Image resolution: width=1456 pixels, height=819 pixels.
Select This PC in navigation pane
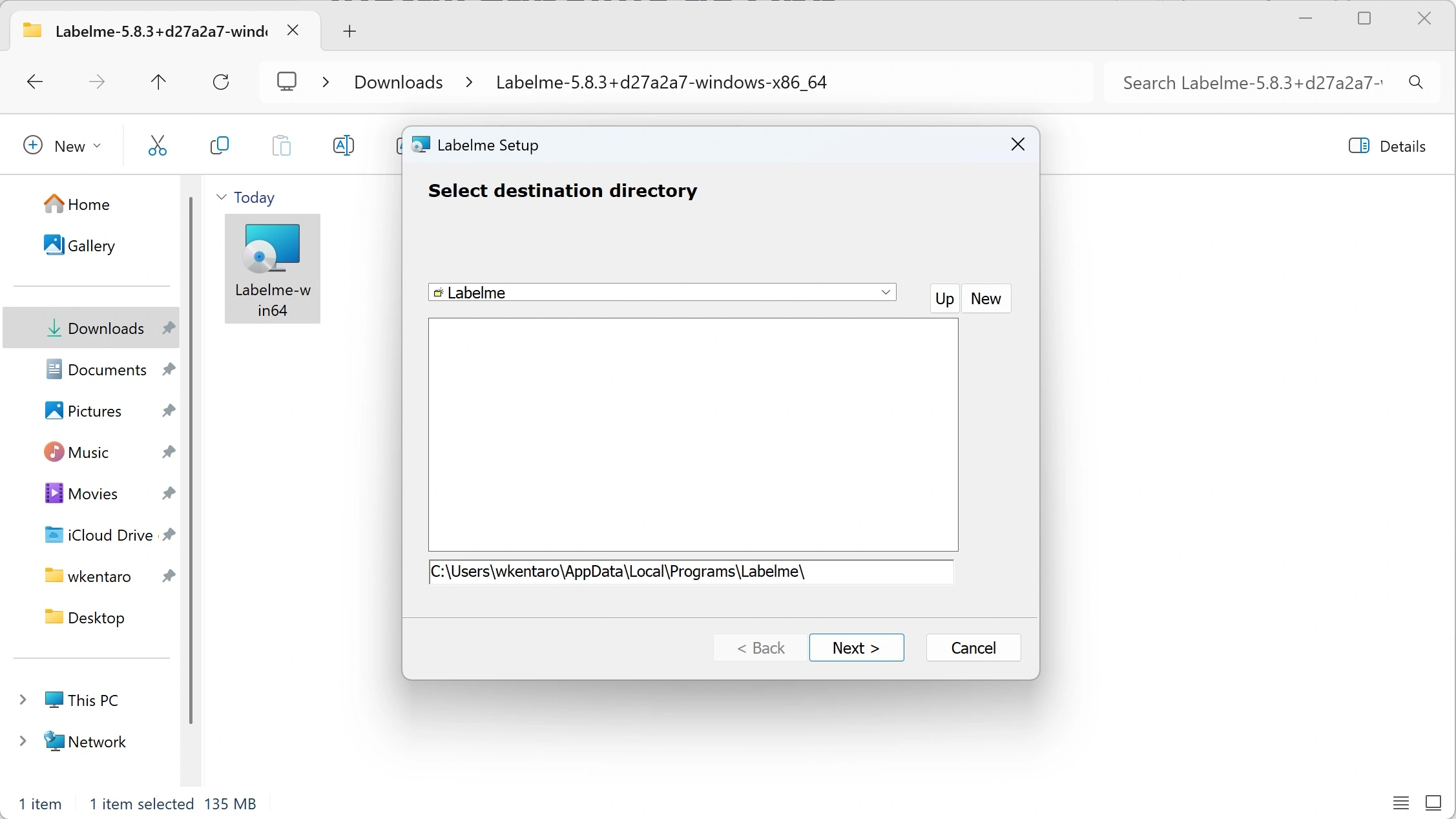point(92,700)
